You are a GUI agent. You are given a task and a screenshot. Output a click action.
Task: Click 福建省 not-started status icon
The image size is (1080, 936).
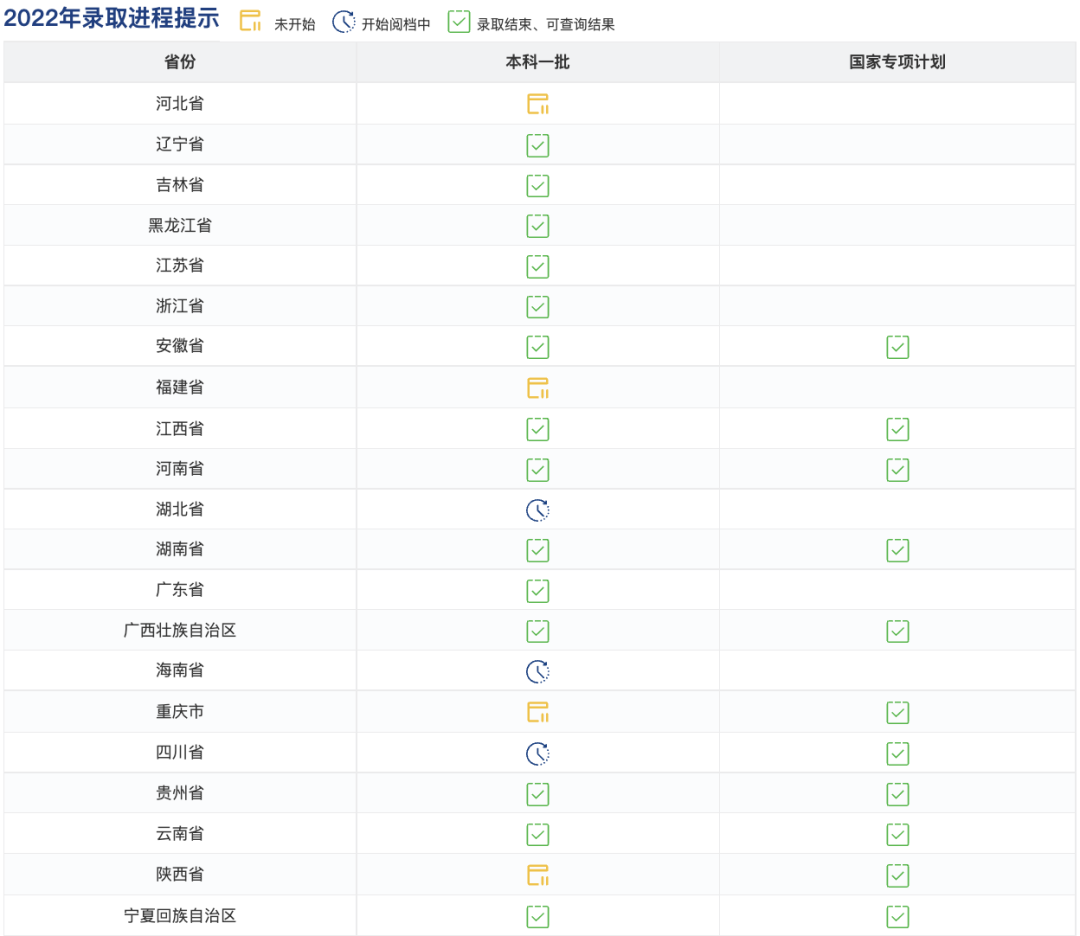click(538, 388)
